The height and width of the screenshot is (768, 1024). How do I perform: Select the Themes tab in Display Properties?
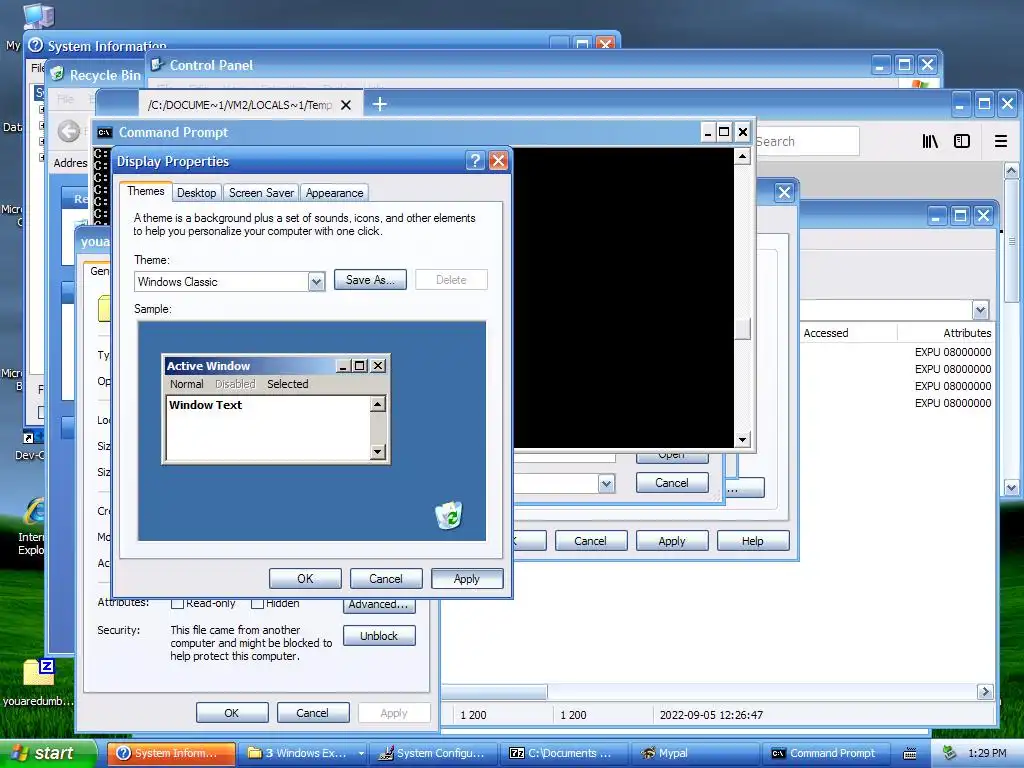(x=146, y=191)
